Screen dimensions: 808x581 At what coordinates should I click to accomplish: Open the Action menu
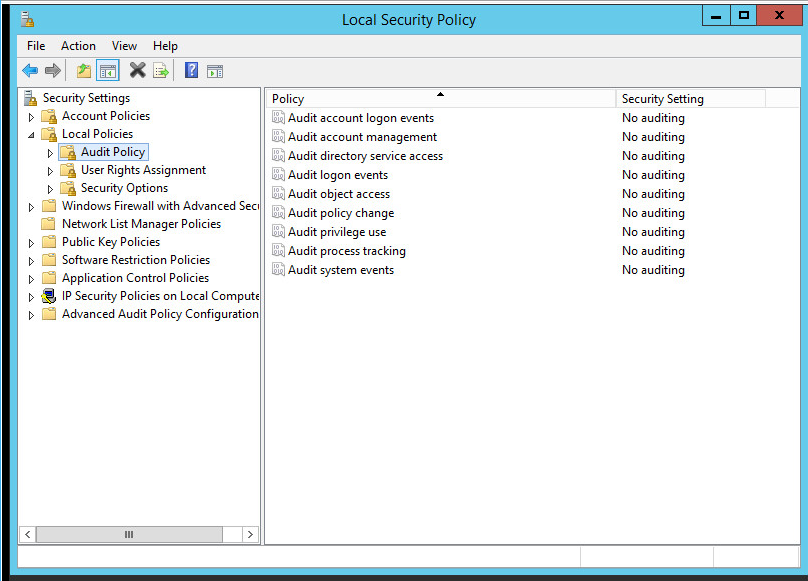point(78,46)
